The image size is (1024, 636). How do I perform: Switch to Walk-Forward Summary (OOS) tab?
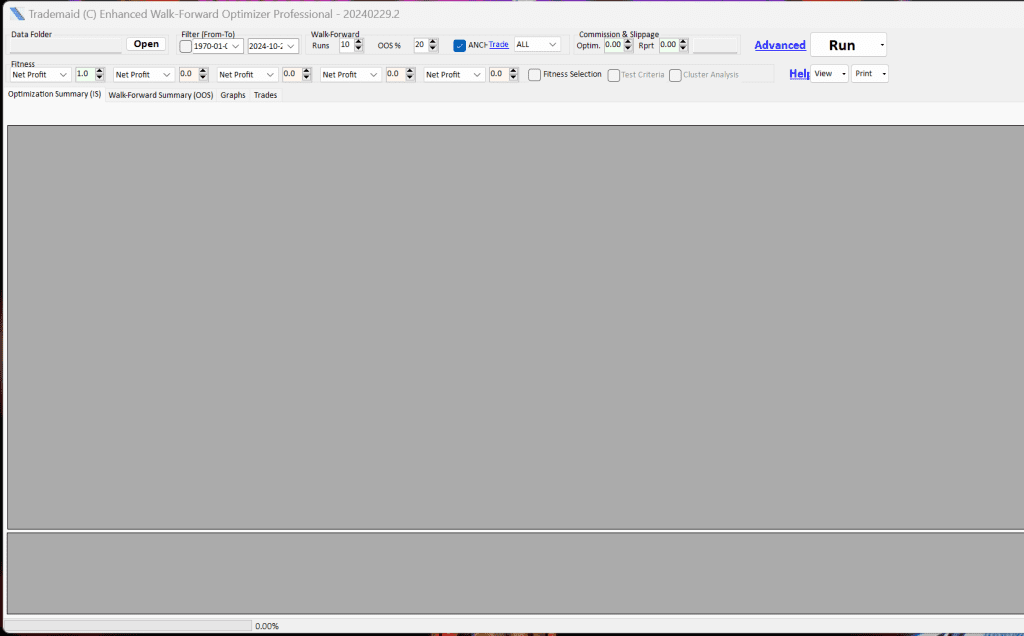coord(160,95)
